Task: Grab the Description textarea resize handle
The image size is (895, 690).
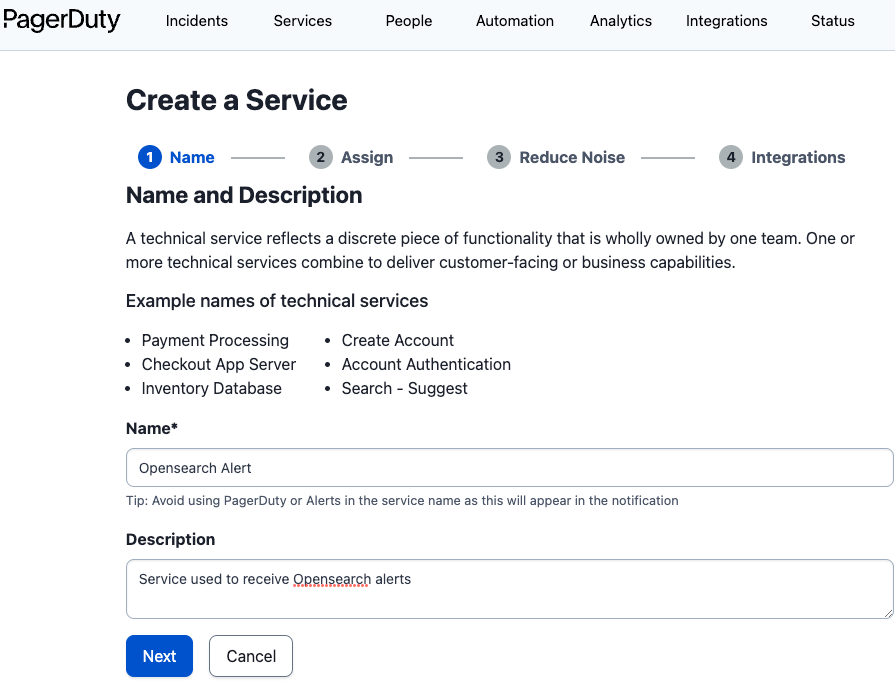Action: [x=888, y=613]
